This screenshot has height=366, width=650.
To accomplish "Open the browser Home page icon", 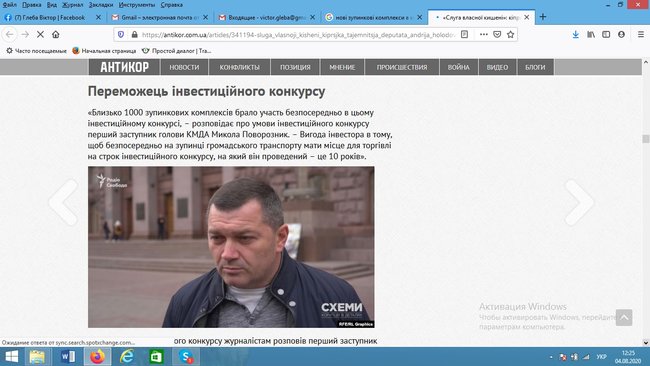I will coord(56,34).
